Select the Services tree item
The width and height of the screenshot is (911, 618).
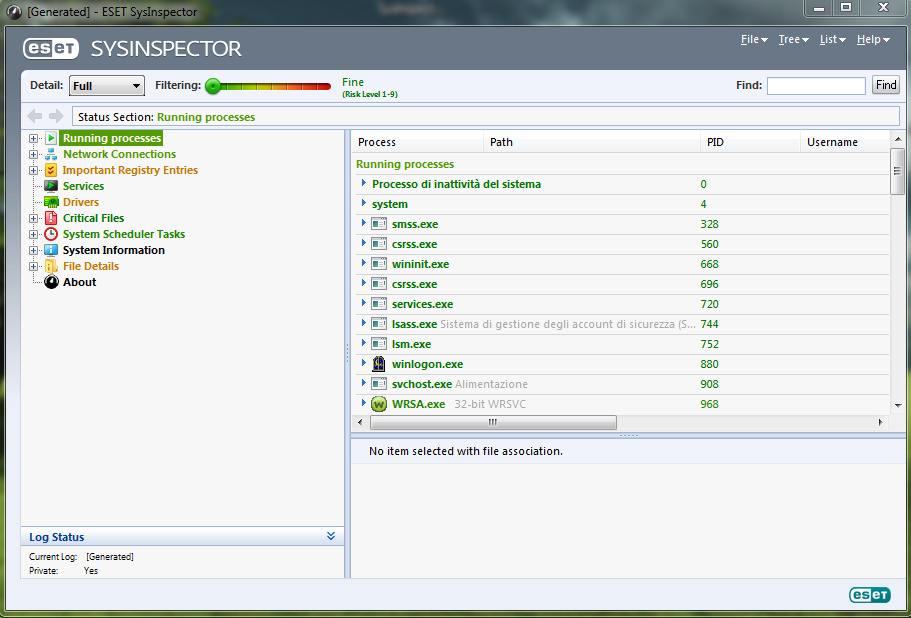(83, 186)
